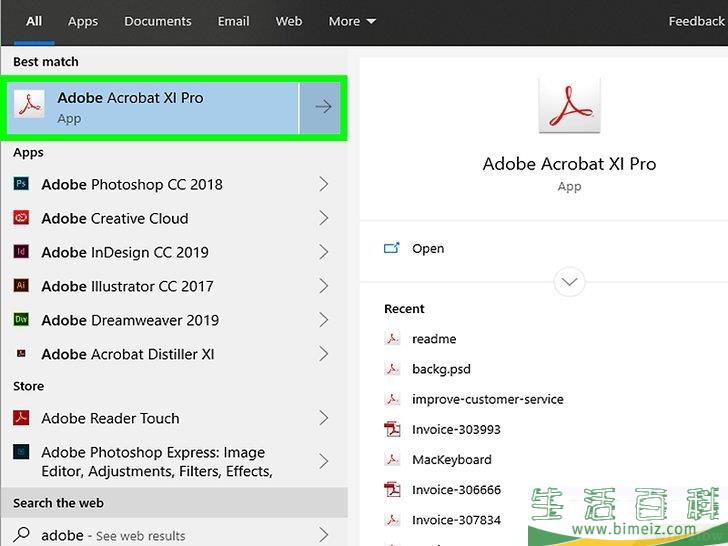The height and width of the screenshot is (546, 728).
Task: Switch to the All tab
Action: (x=34, y=21)
